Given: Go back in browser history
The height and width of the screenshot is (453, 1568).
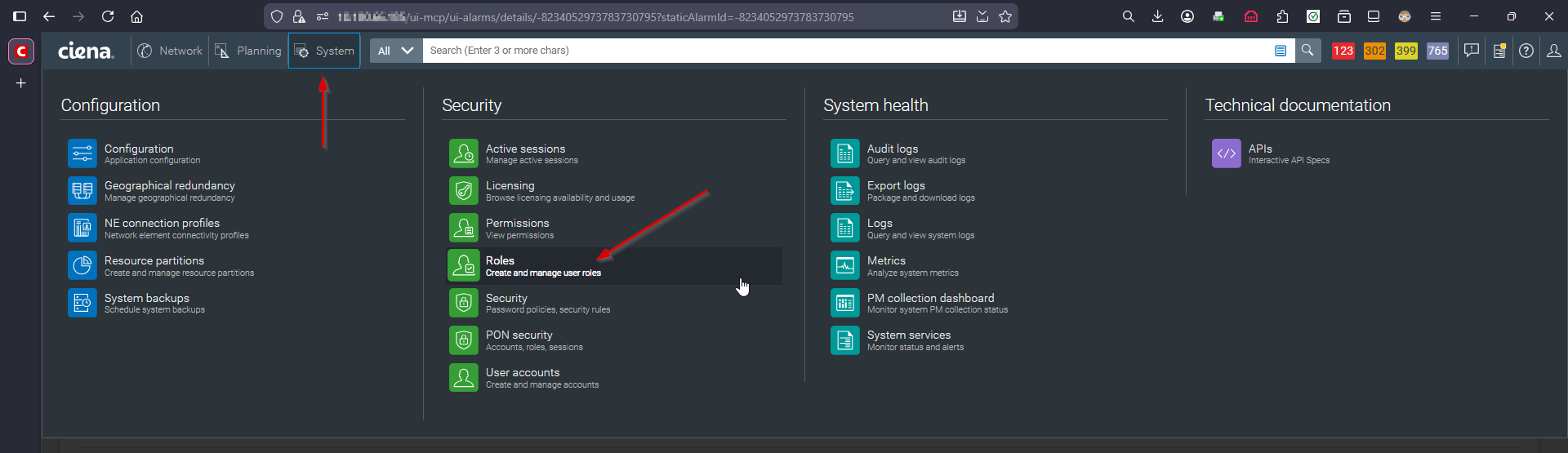Looking at the screenshot, I should tap(49, 16).
